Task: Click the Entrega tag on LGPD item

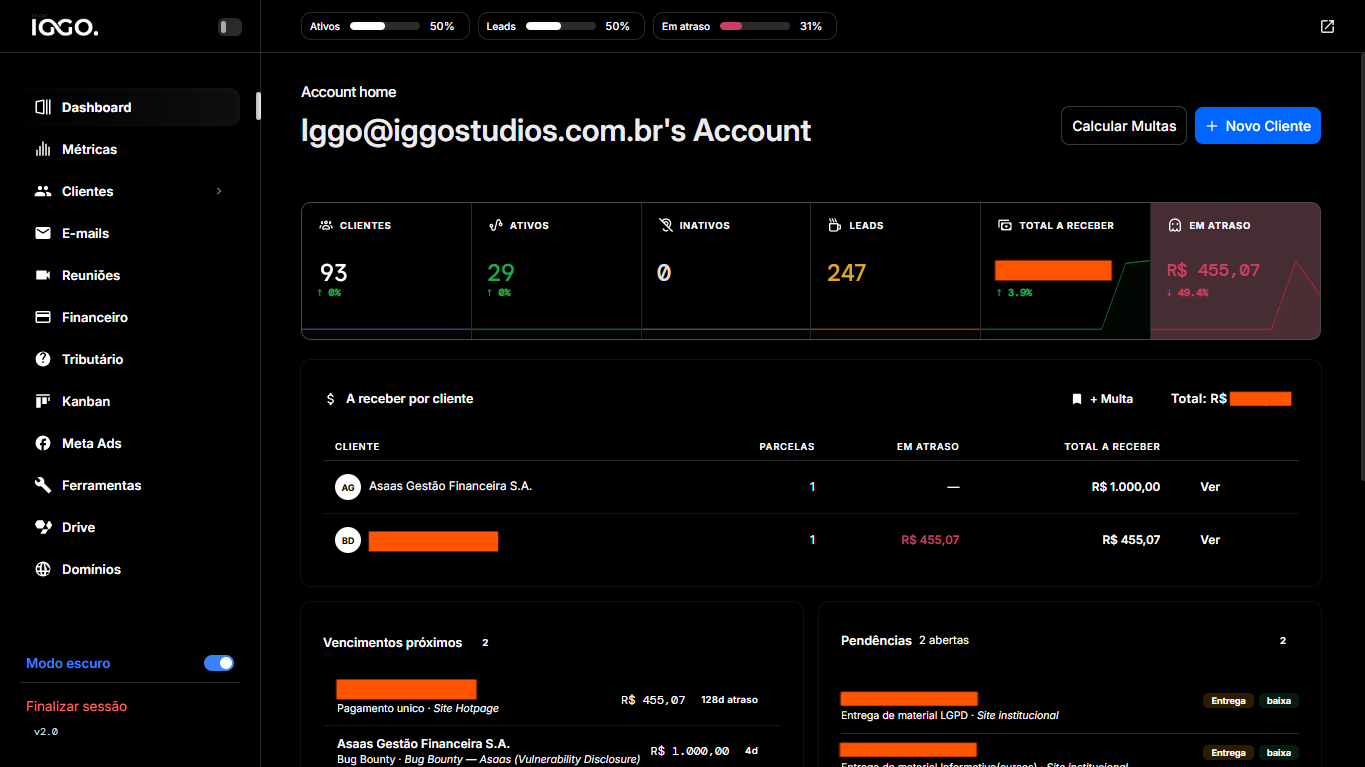Action: tap(1228, 701)
